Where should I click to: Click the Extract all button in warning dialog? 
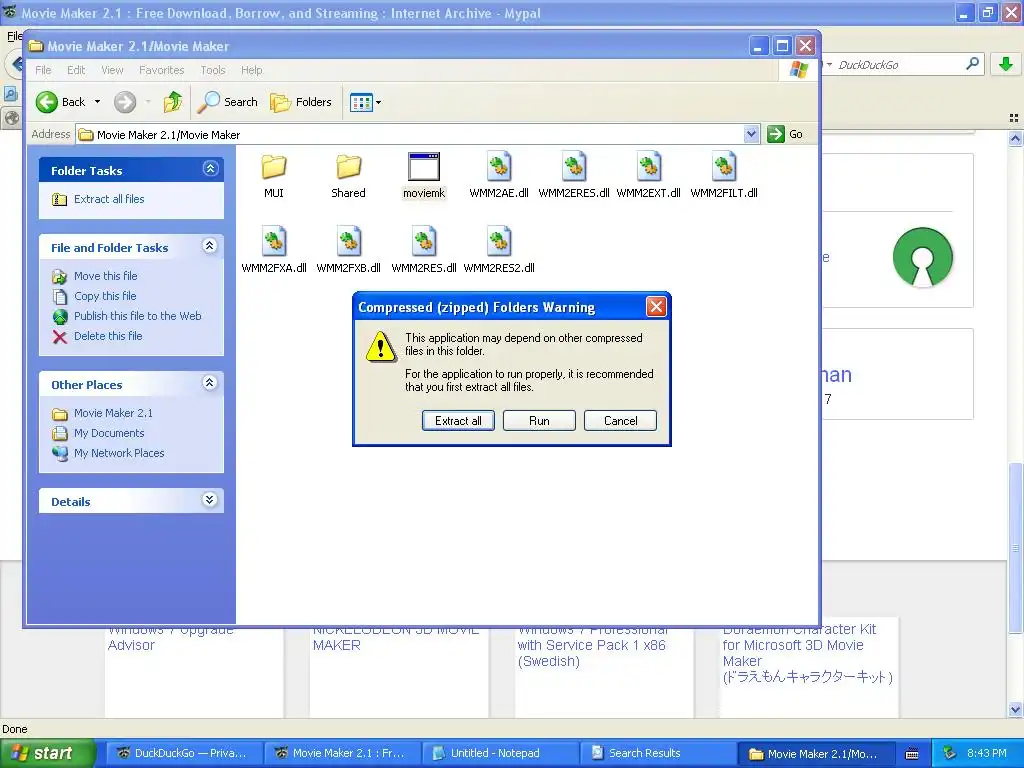coord(458,421)
